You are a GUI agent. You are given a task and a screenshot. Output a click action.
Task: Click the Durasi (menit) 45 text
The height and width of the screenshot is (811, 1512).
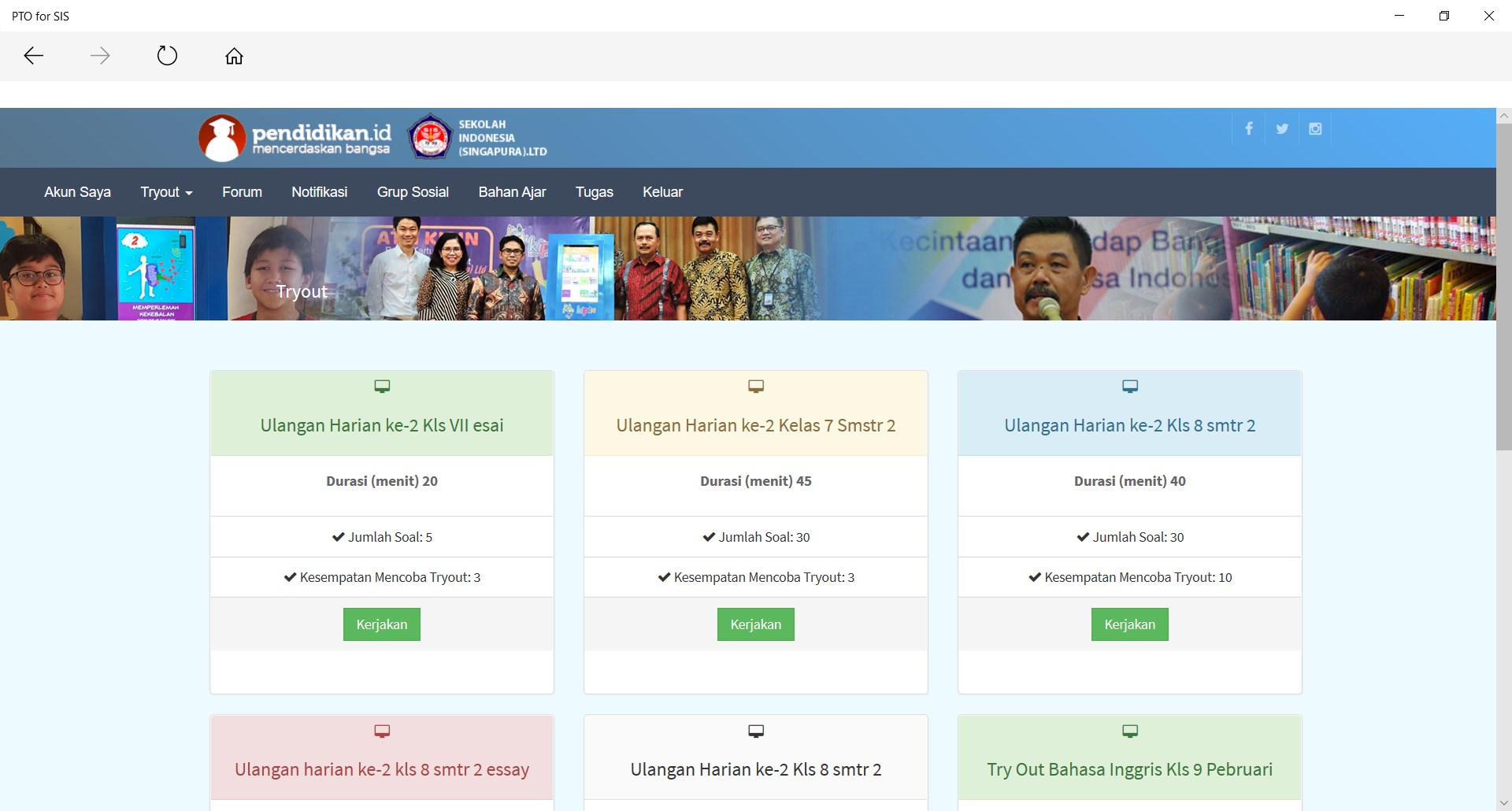[x=756, y=481]
